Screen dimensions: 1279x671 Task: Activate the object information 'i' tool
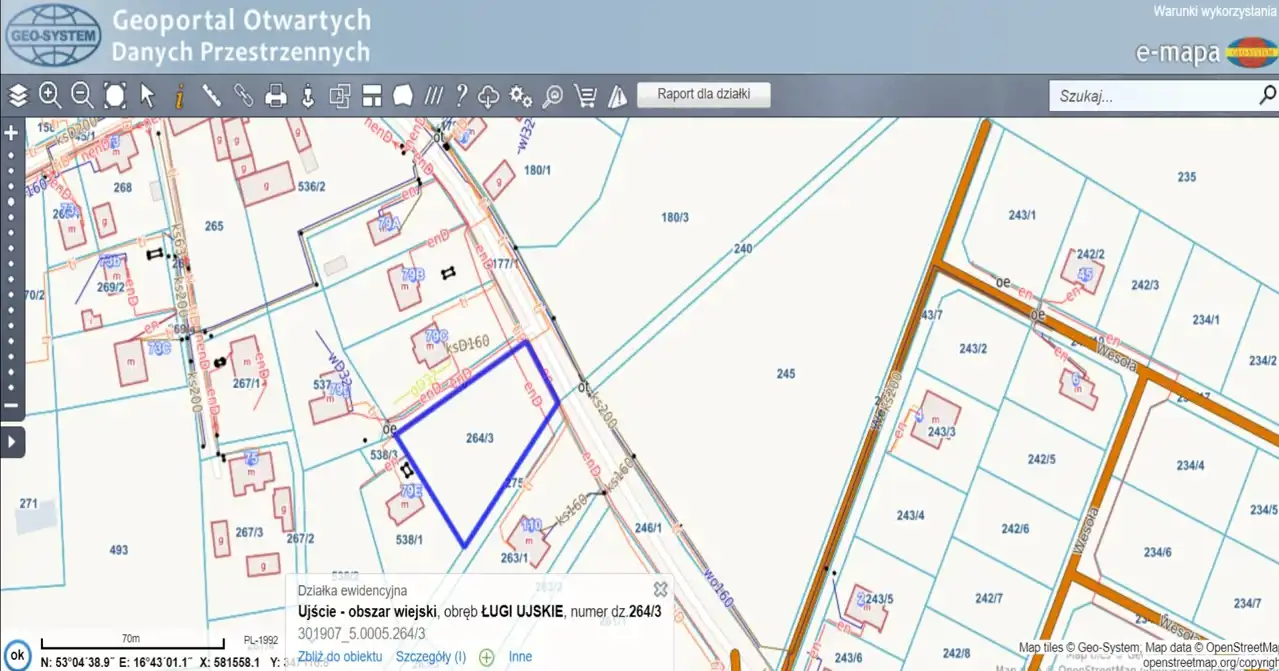pyautogui.click(x=180, y=96)
